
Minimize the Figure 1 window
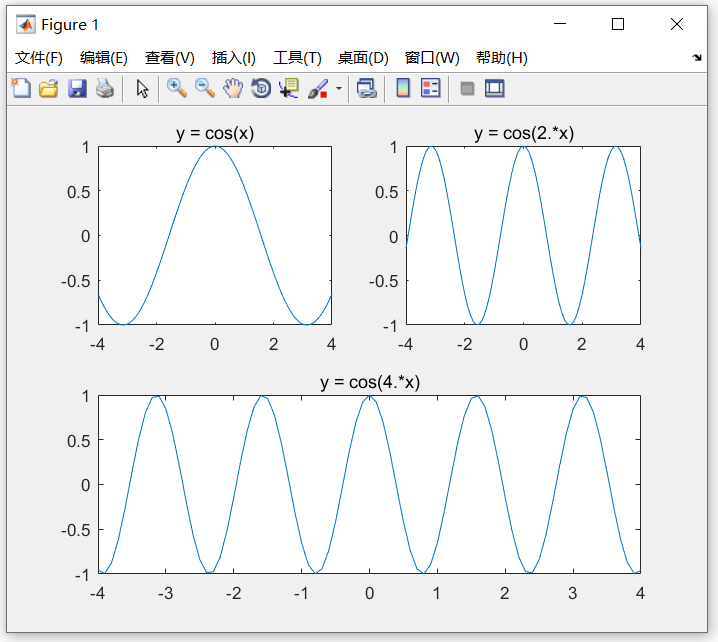(x=560, y=24)
